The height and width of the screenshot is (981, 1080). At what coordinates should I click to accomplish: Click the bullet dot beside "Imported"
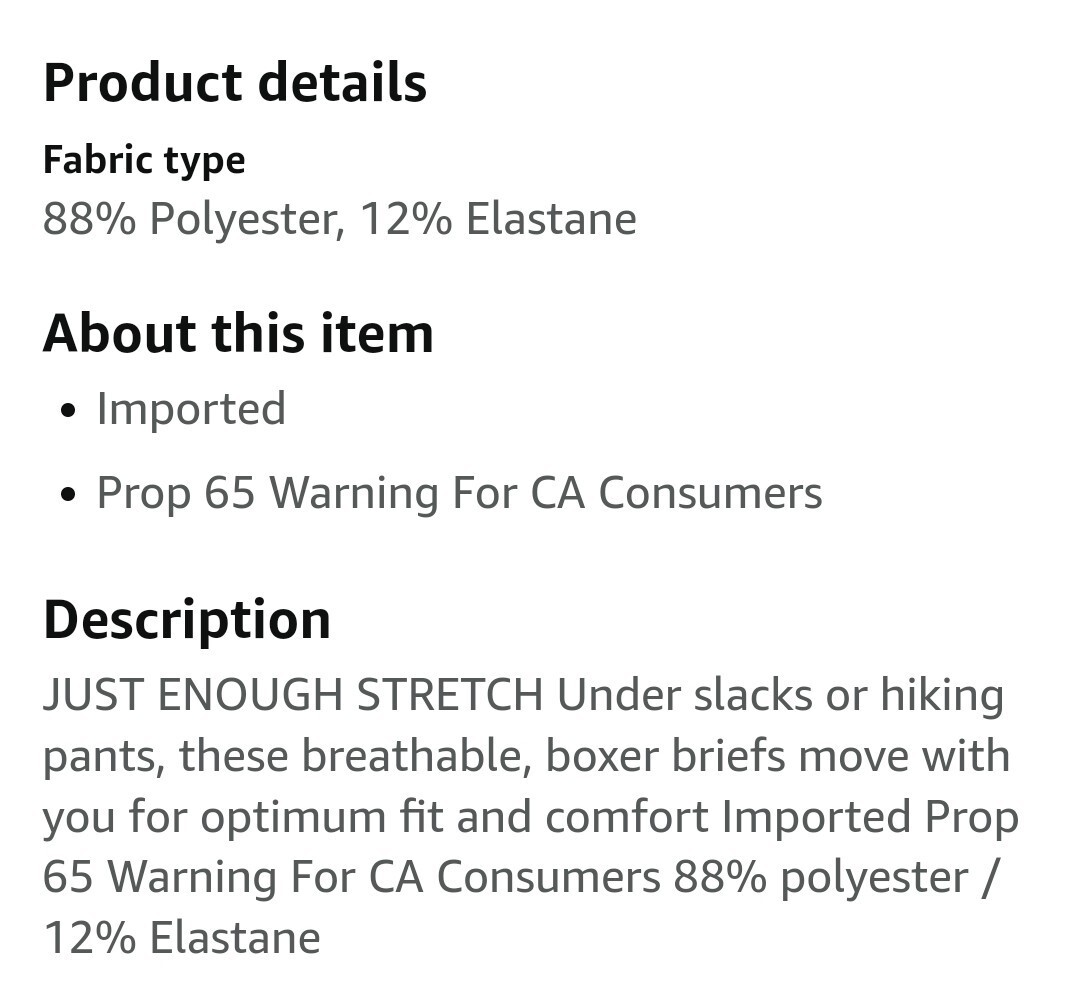pyautogui.click(x=68, y=411)
